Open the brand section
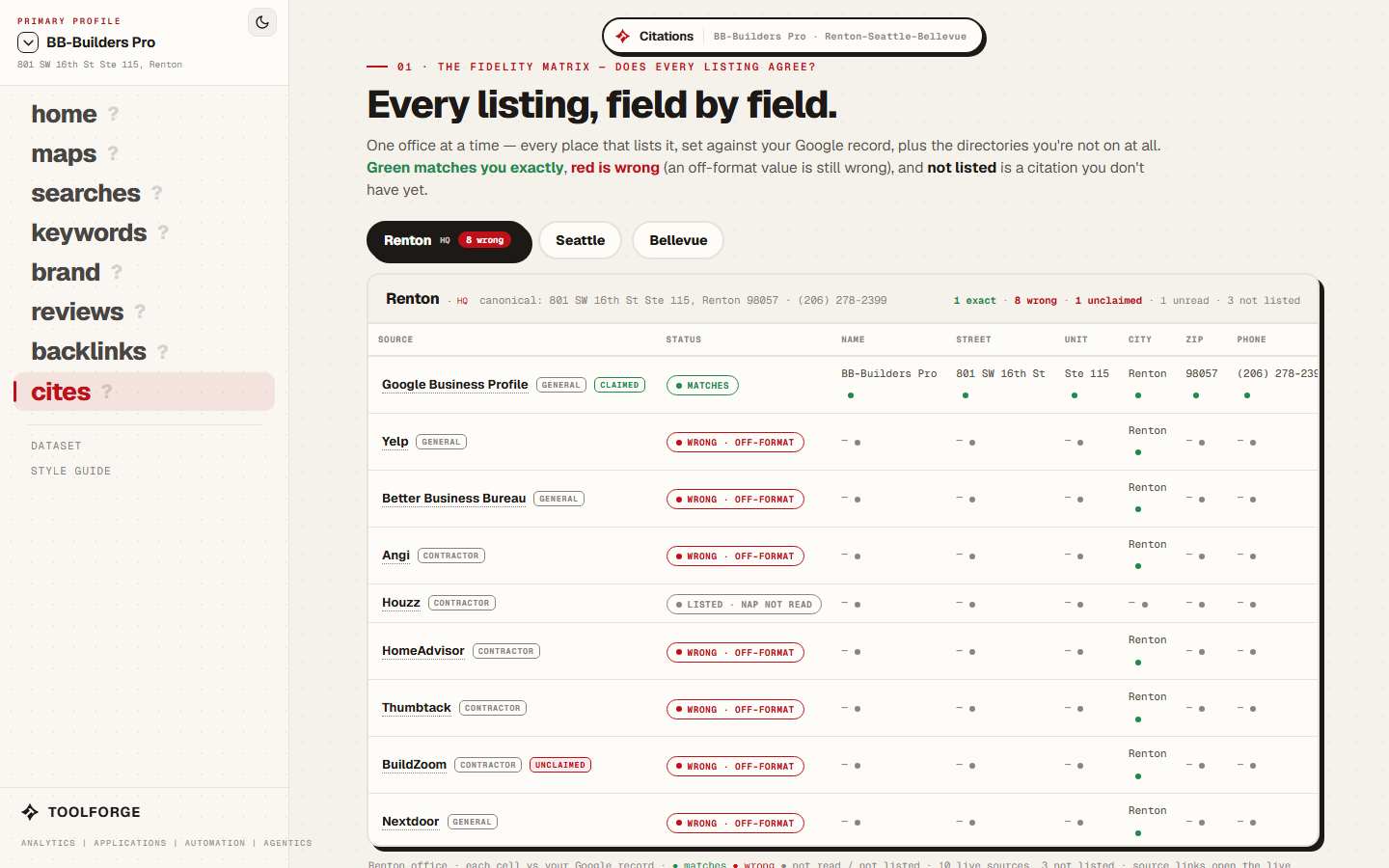The height and width of the screenshot is (868, 1389). [x=66, y=272]
